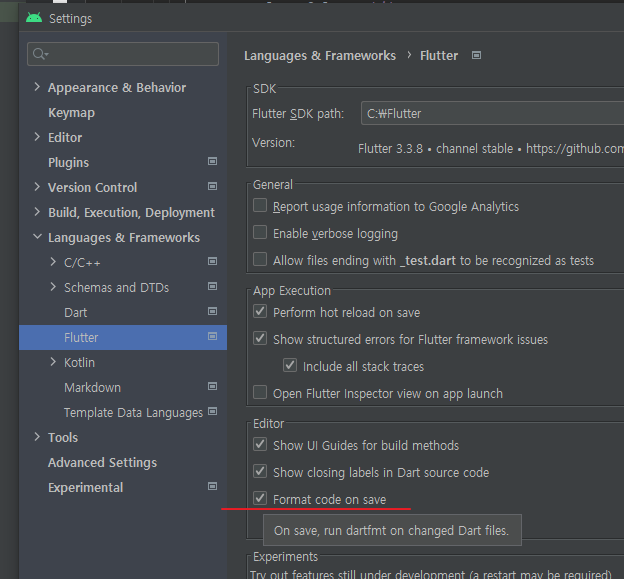Click the Languages & Frameworks breadcrumb
The height and width of the screenshot is (579, 624).
coord(320,56)
